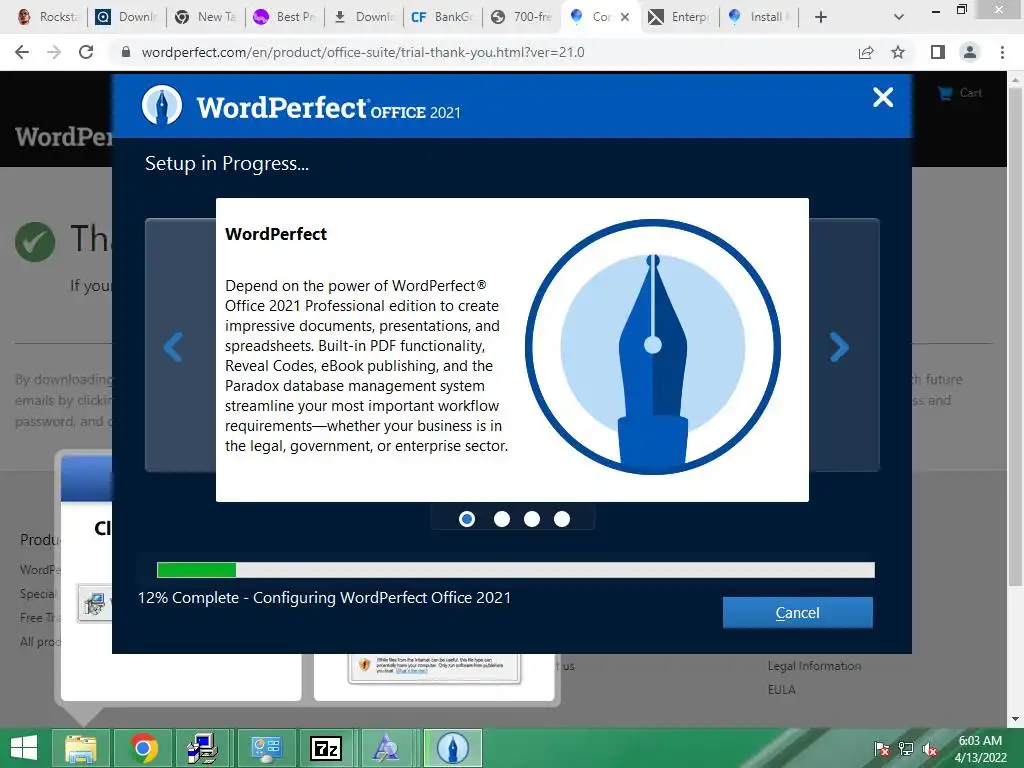Click the setup progress bar

pos(515,570)
